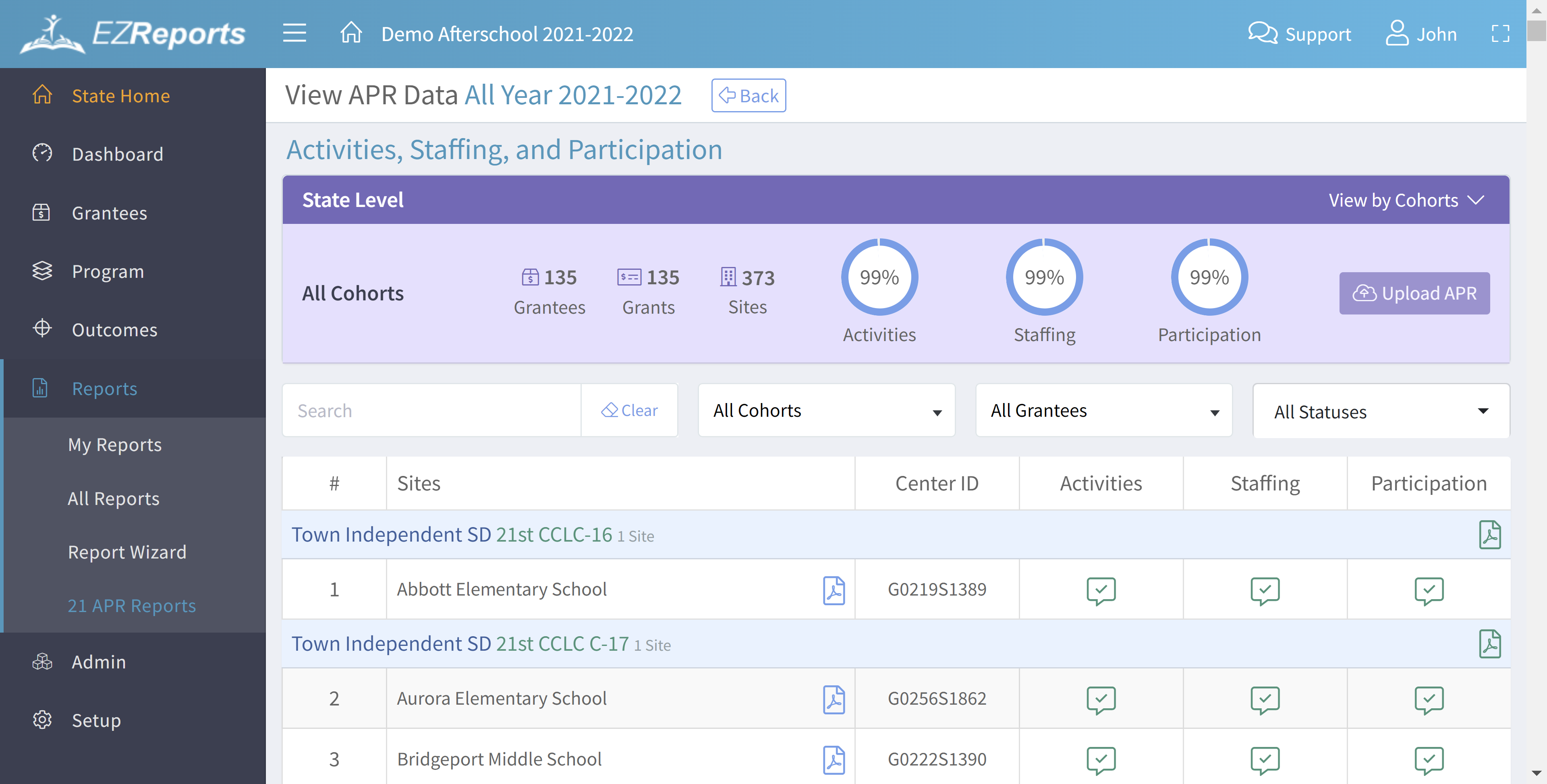Navigate to the Report Wizard
Screen dimensions: 1547x784
tap(127, 552)
